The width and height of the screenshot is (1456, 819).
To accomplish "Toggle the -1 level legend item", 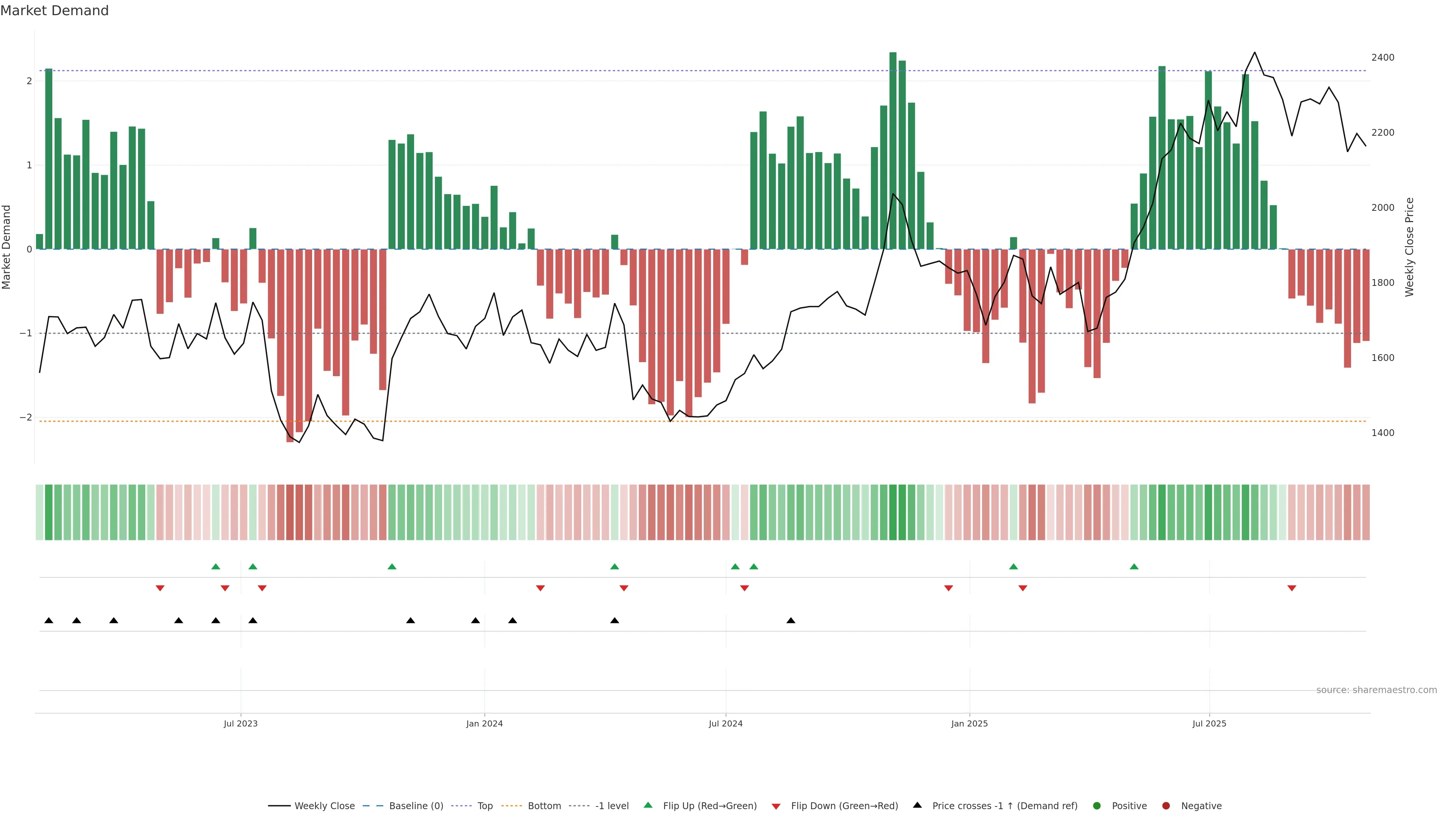I will coord(612,806).
